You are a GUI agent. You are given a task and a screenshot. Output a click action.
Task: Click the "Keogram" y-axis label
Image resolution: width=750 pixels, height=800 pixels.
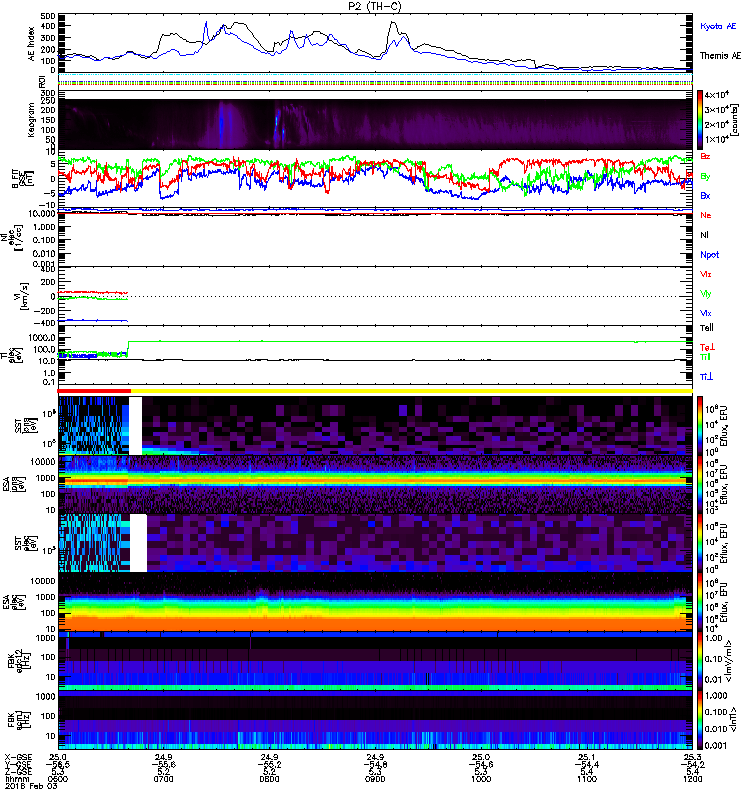32,120
